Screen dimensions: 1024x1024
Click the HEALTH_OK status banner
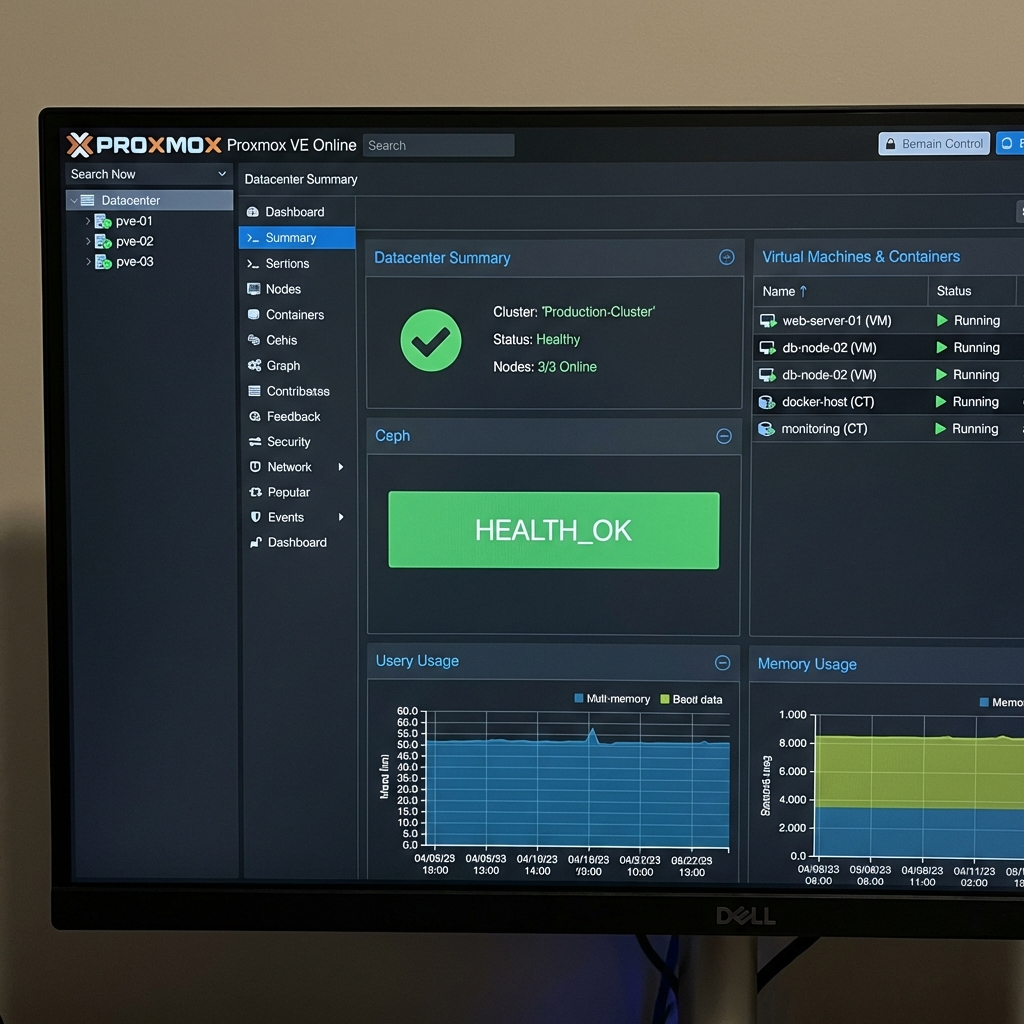point(553,530)
